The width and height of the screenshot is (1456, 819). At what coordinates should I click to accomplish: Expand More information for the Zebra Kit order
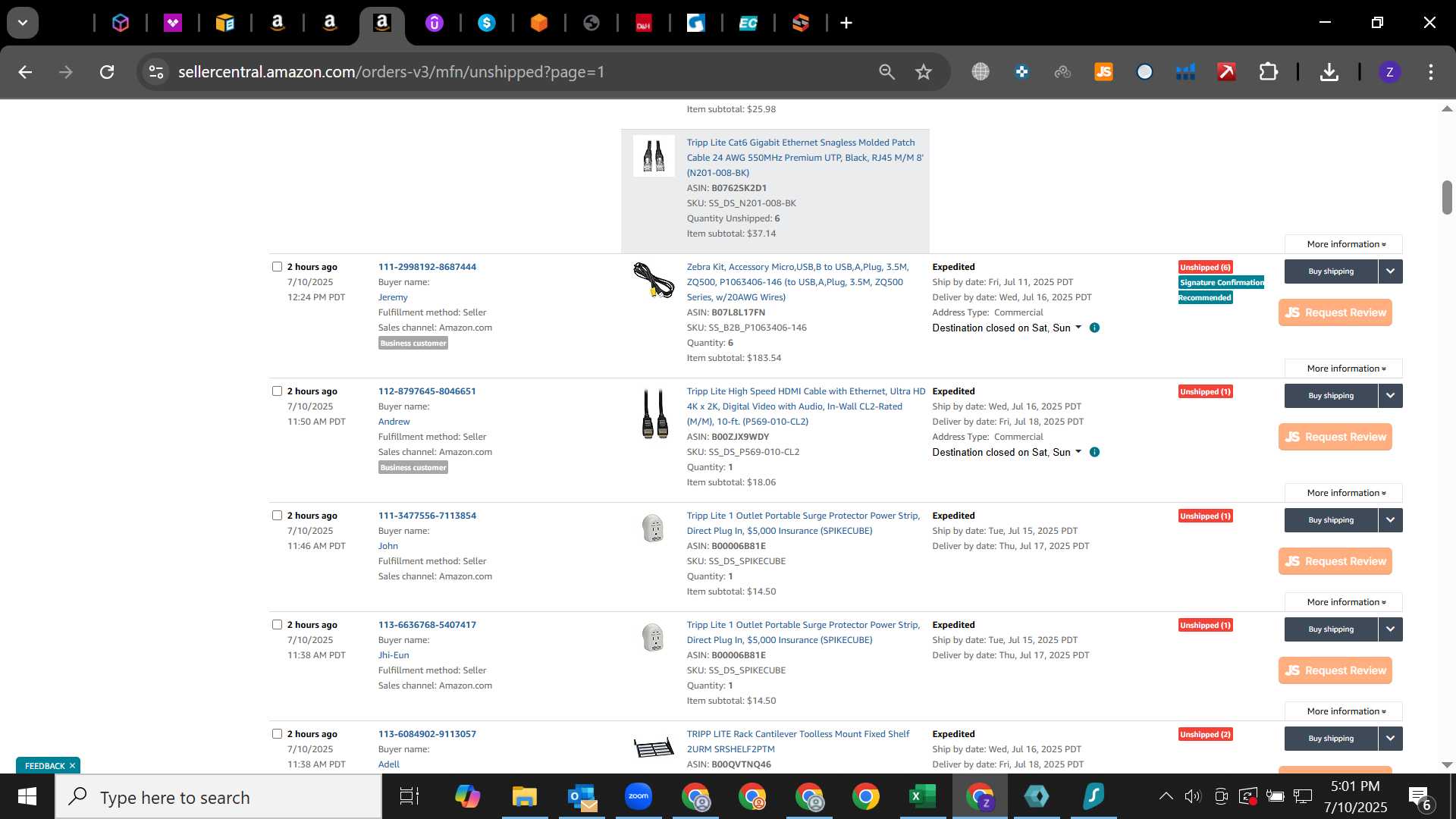[1344, 369]
